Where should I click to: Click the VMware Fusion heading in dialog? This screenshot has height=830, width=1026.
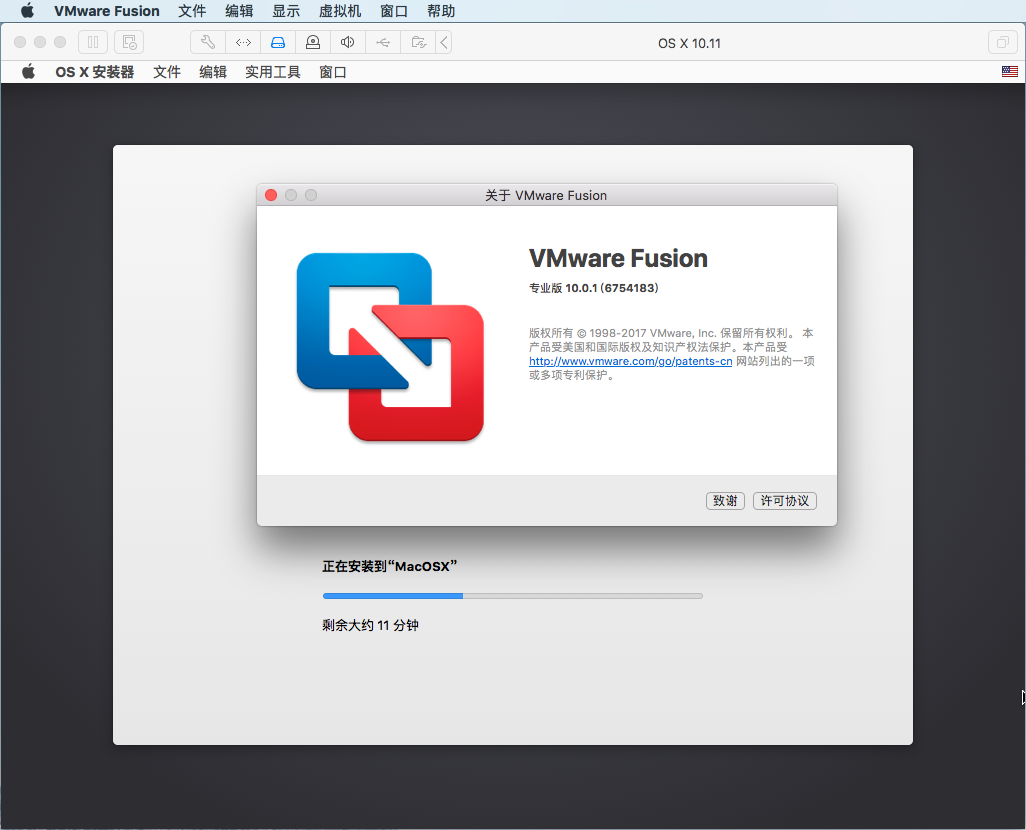pyautogui.click(x=618, y=259)
